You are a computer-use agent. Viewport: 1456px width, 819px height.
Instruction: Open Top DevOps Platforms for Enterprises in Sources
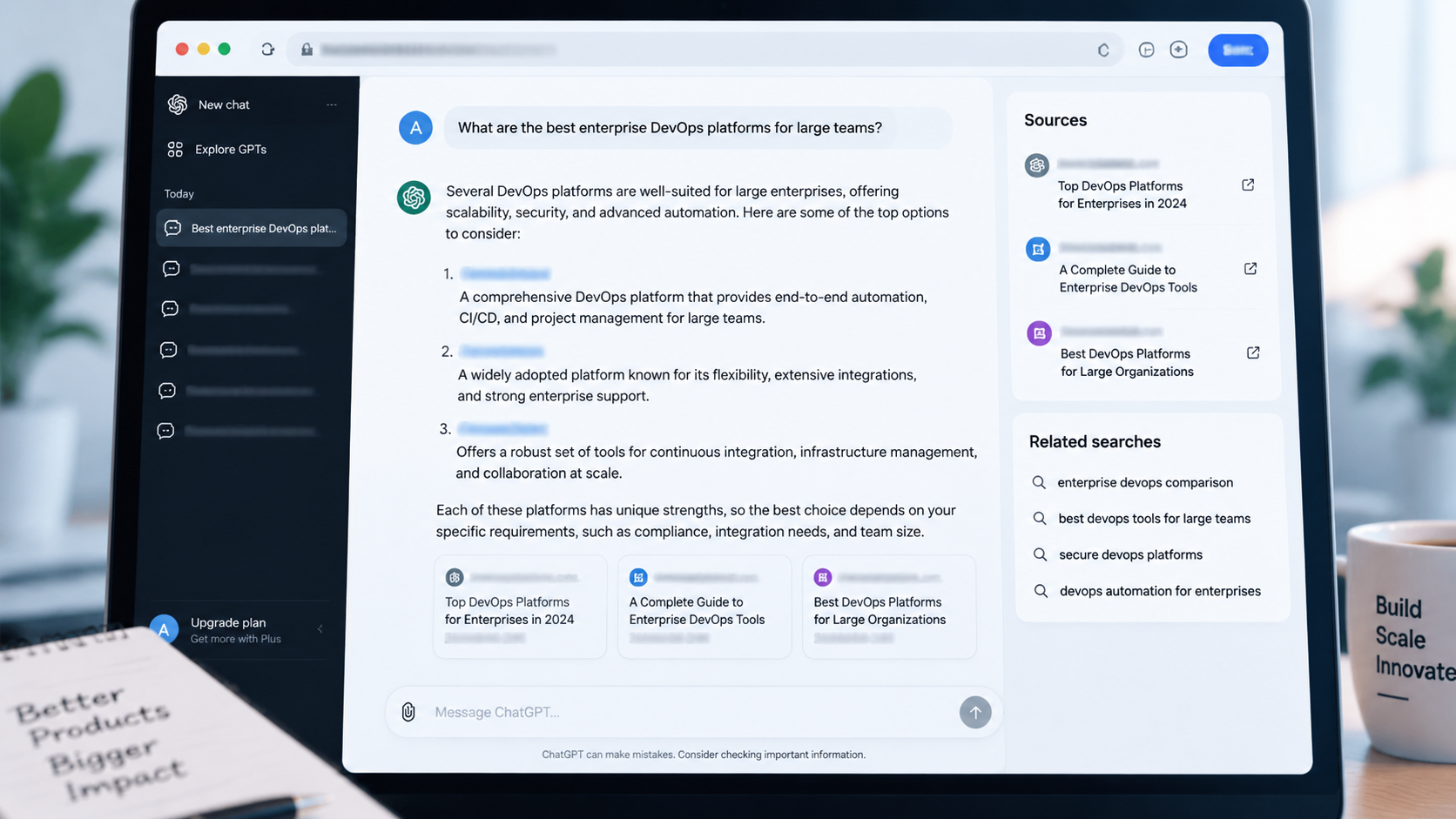click(1122, 195)
